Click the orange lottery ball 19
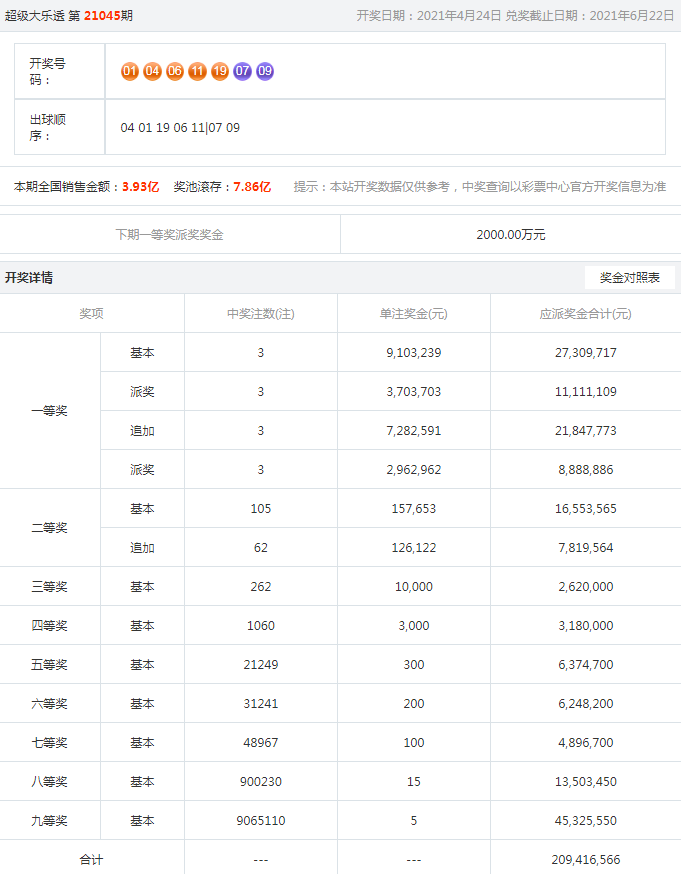Viewport: 681px width, 874px height. 220,71
